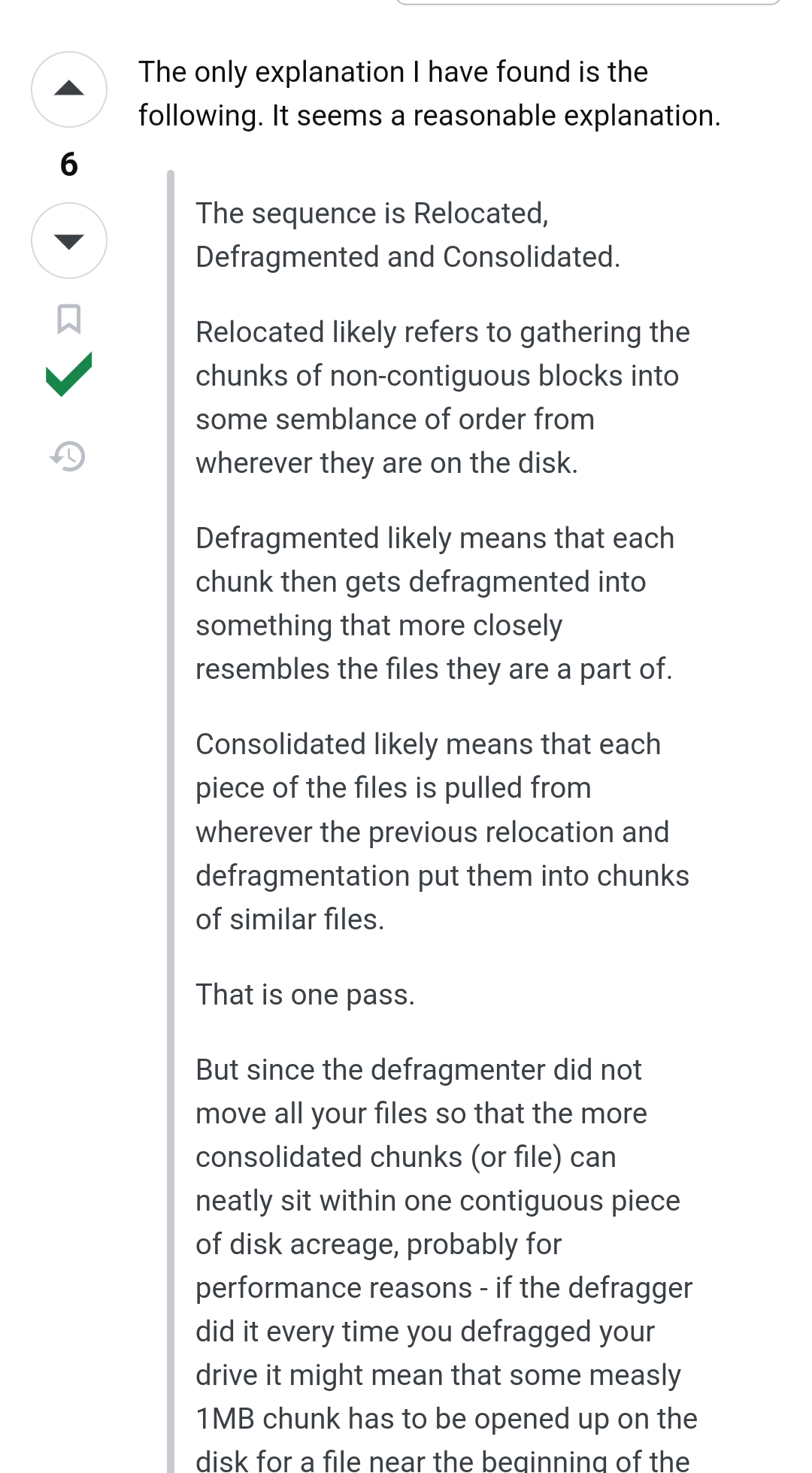
Task: Click the intro sentence 'The only explanation I have found'
Action: [x=392, y=72]
